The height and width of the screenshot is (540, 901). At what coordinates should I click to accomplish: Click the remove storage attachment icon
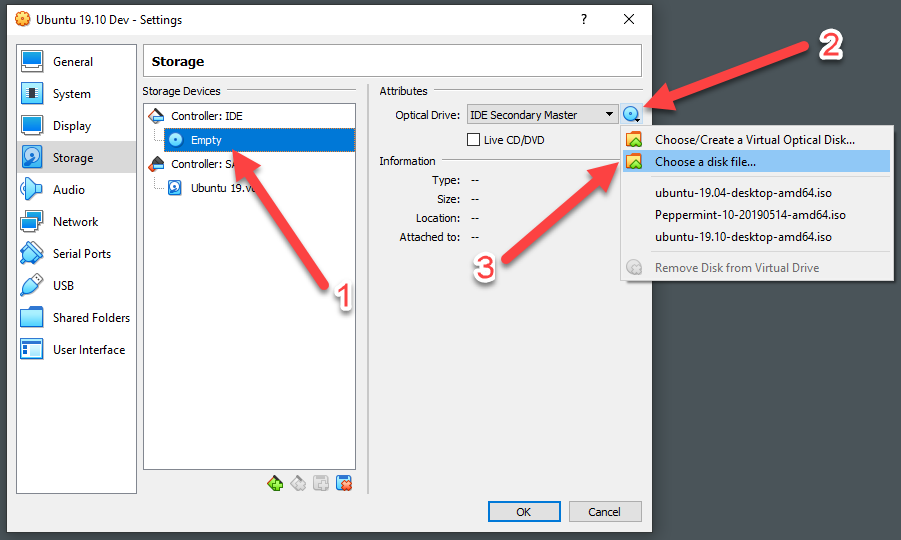[344, 484]
